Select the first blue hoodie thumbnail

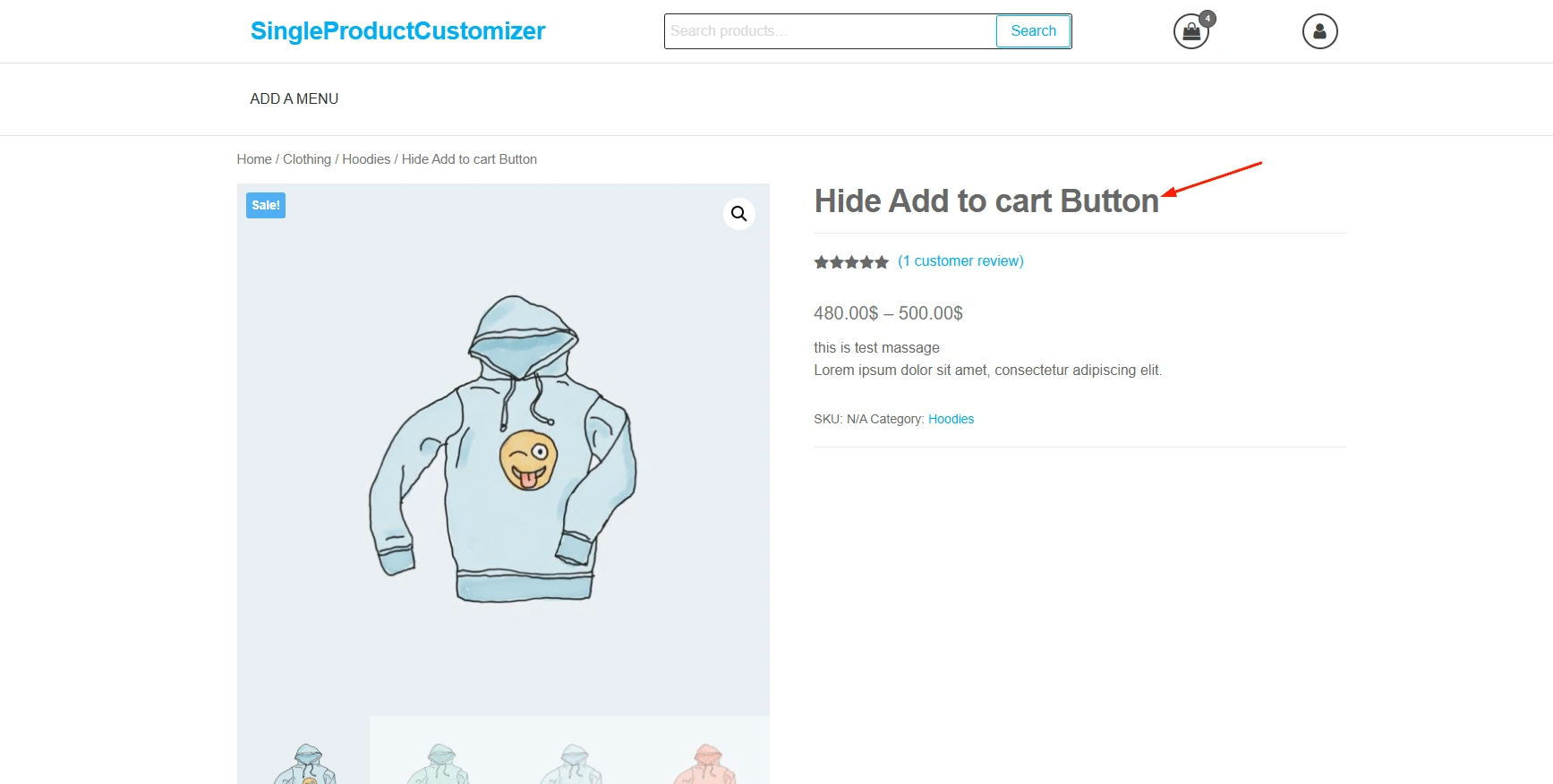(x=303, y=750)
